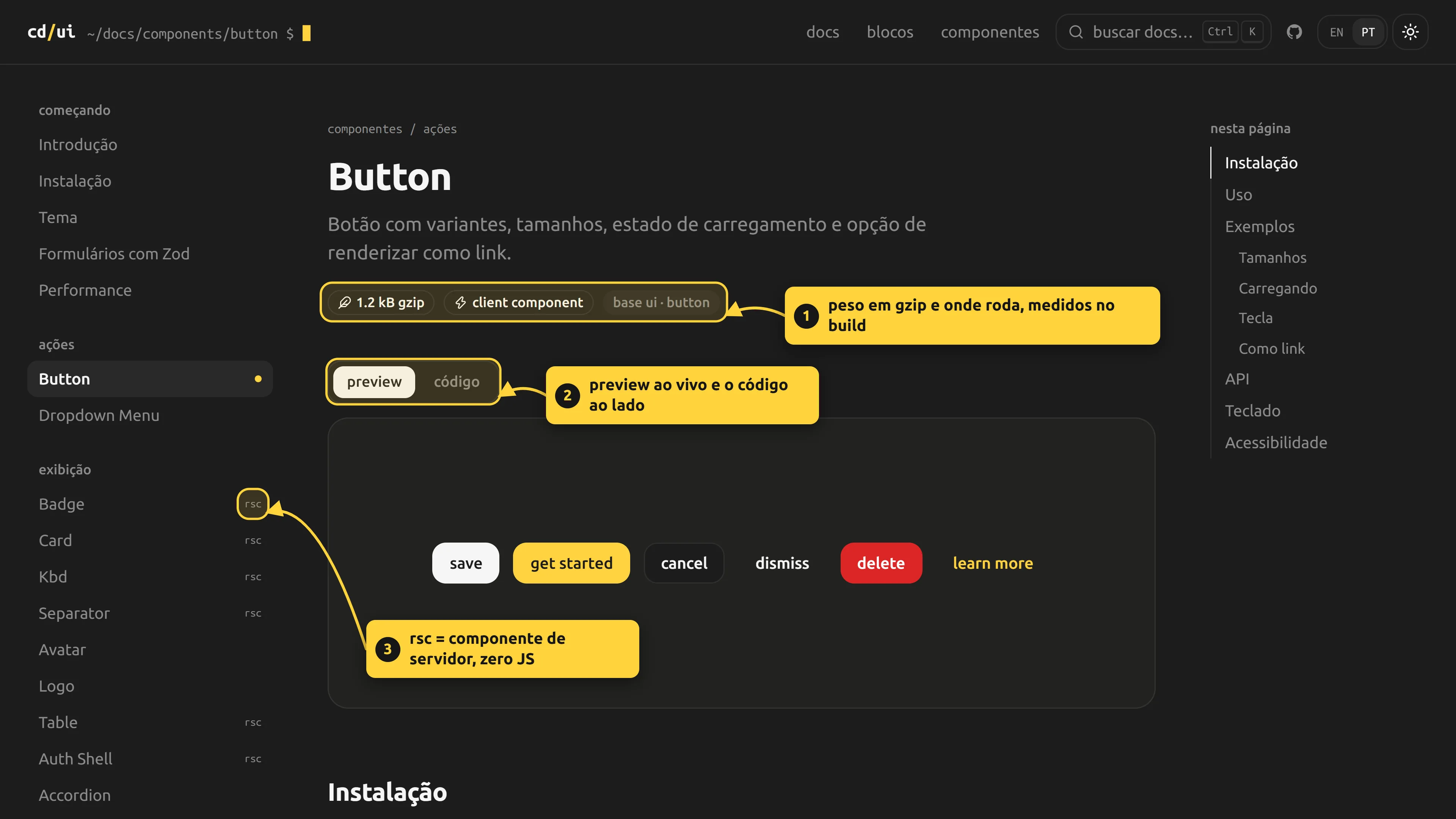Viewport: 1456px width, 819px height.
Task: Click the cd/ui logo
Action: (x=52, y=31)
